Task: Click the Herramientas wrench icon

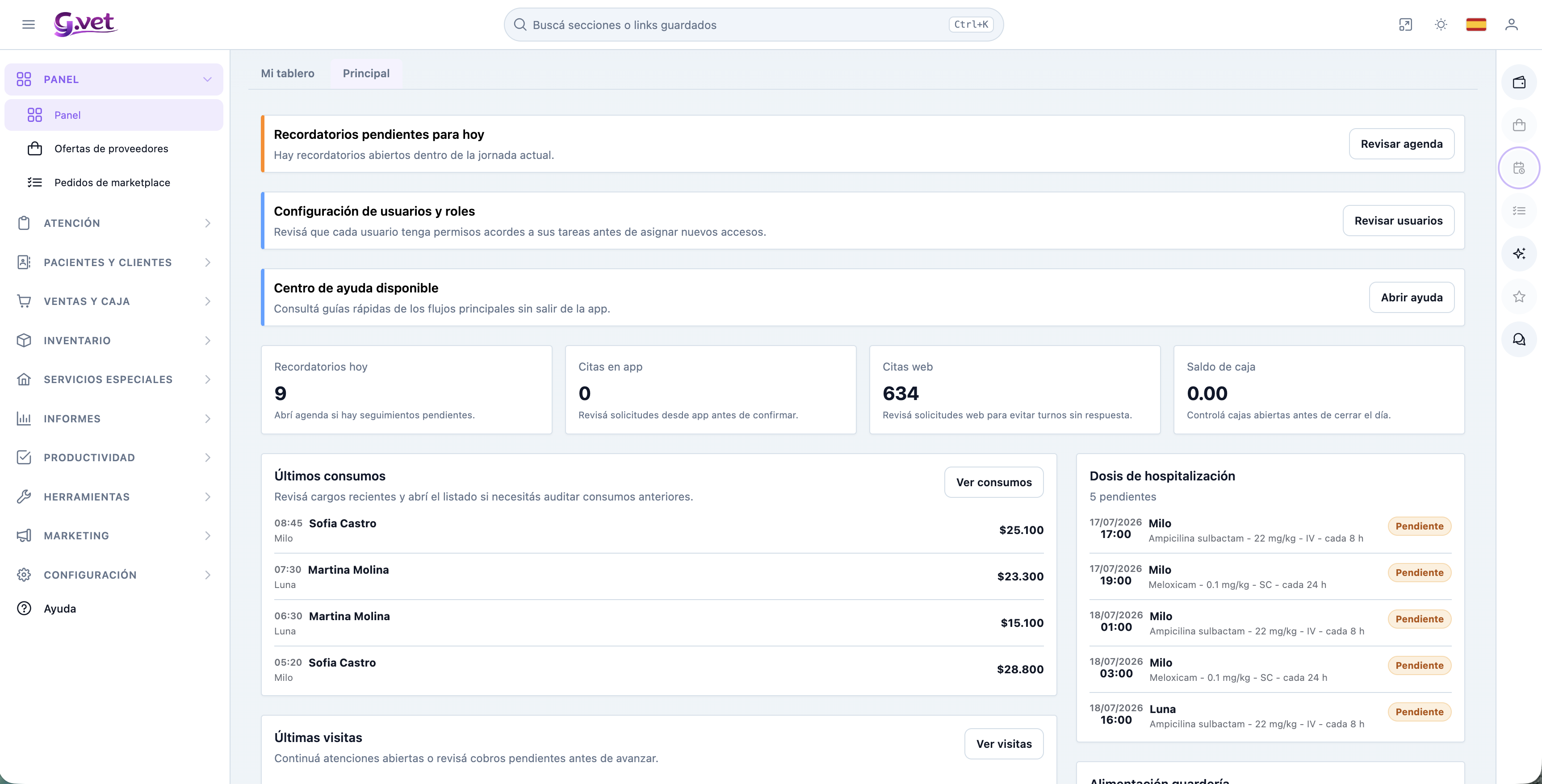Action: tap(24, 497)
